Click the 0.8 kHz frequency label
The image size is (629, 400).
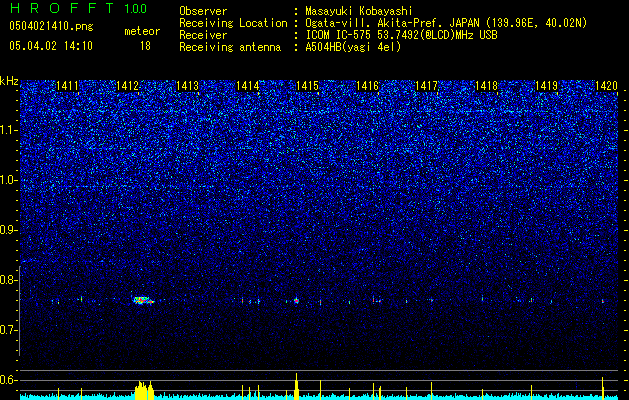coord(8,280)
